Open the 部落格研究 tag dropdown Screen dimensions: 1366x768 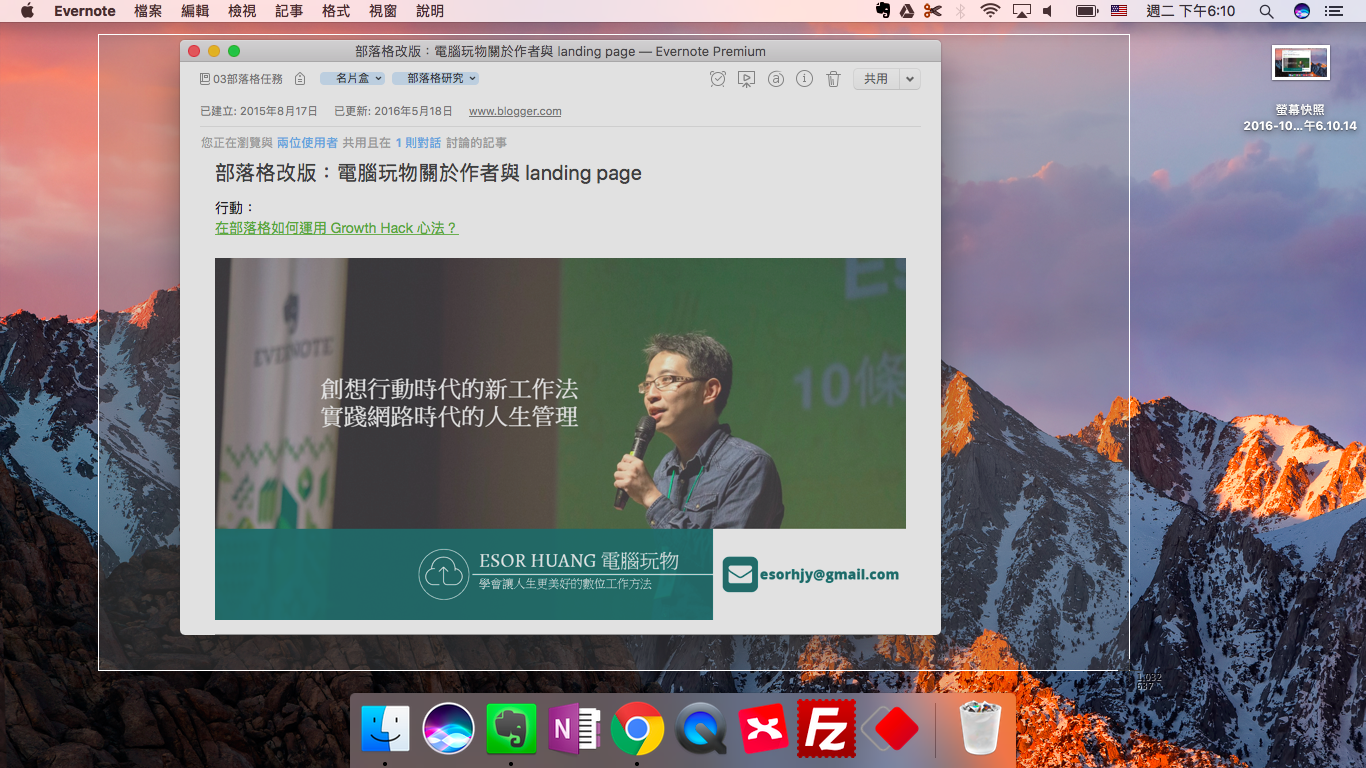435,78
